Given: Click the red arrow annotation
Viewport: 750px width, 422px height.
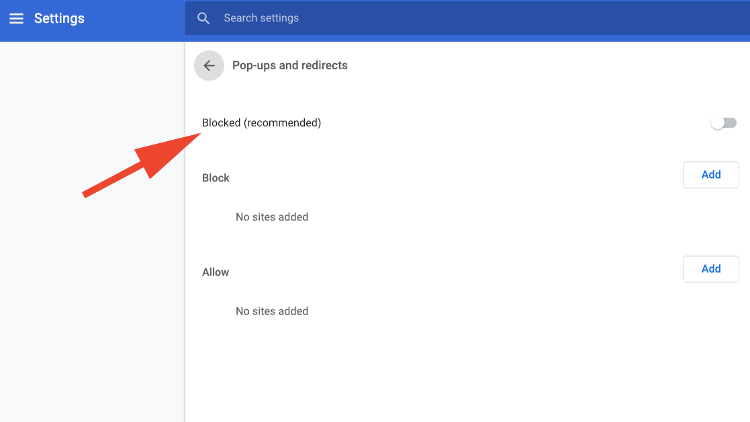Looking at the screenshot, I should coord(142,165).
